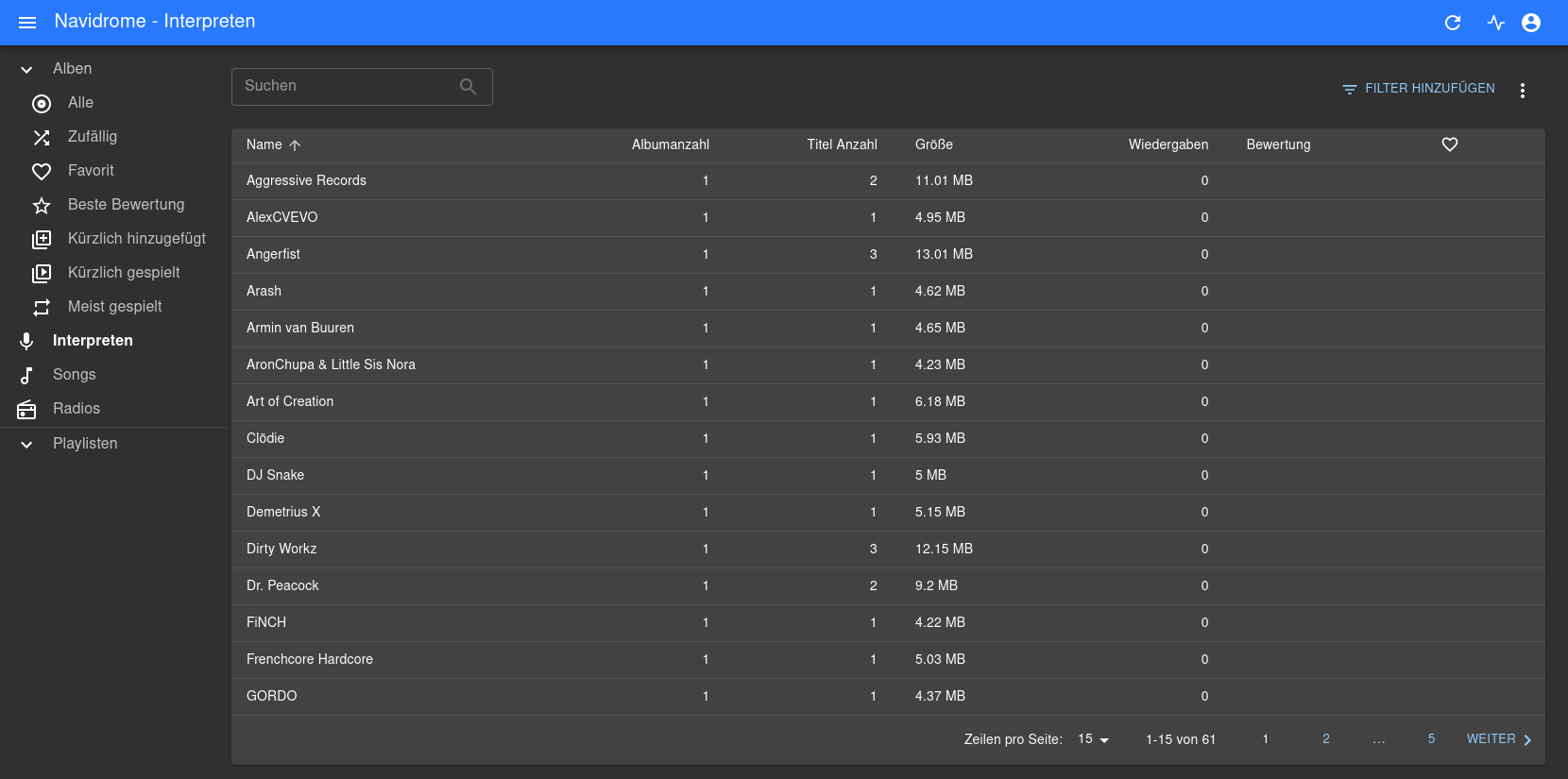Screen dimensions: 1568x779
Task: Open the user account icon
Action: 1531,23
